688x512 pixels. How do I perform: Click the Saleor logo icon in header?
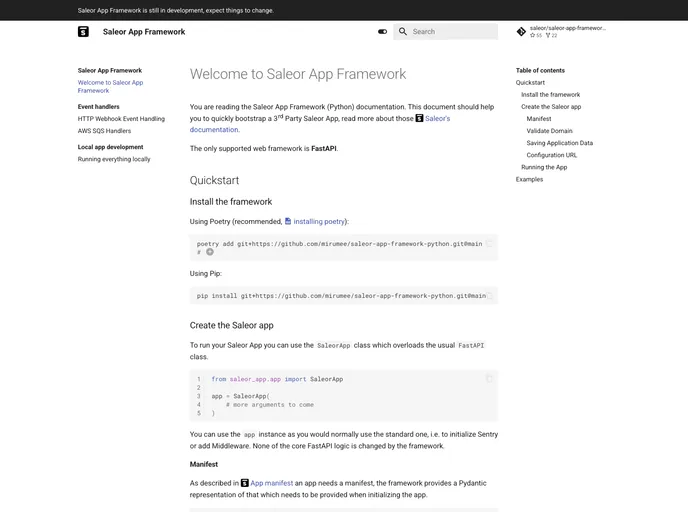point(83,32)
